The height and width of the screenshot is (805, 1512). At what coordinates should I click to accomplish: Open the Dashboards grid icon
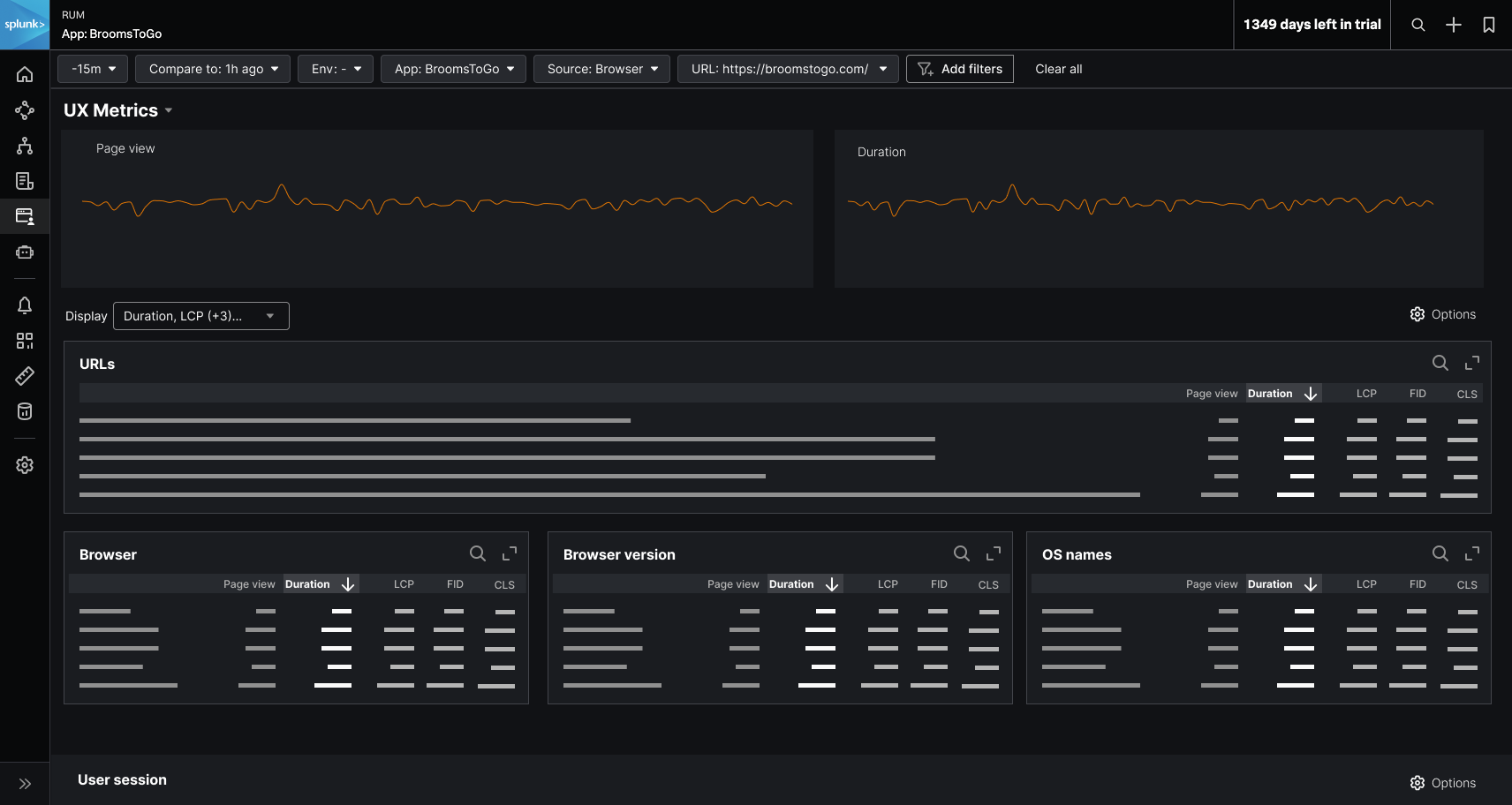coord(25,341)
